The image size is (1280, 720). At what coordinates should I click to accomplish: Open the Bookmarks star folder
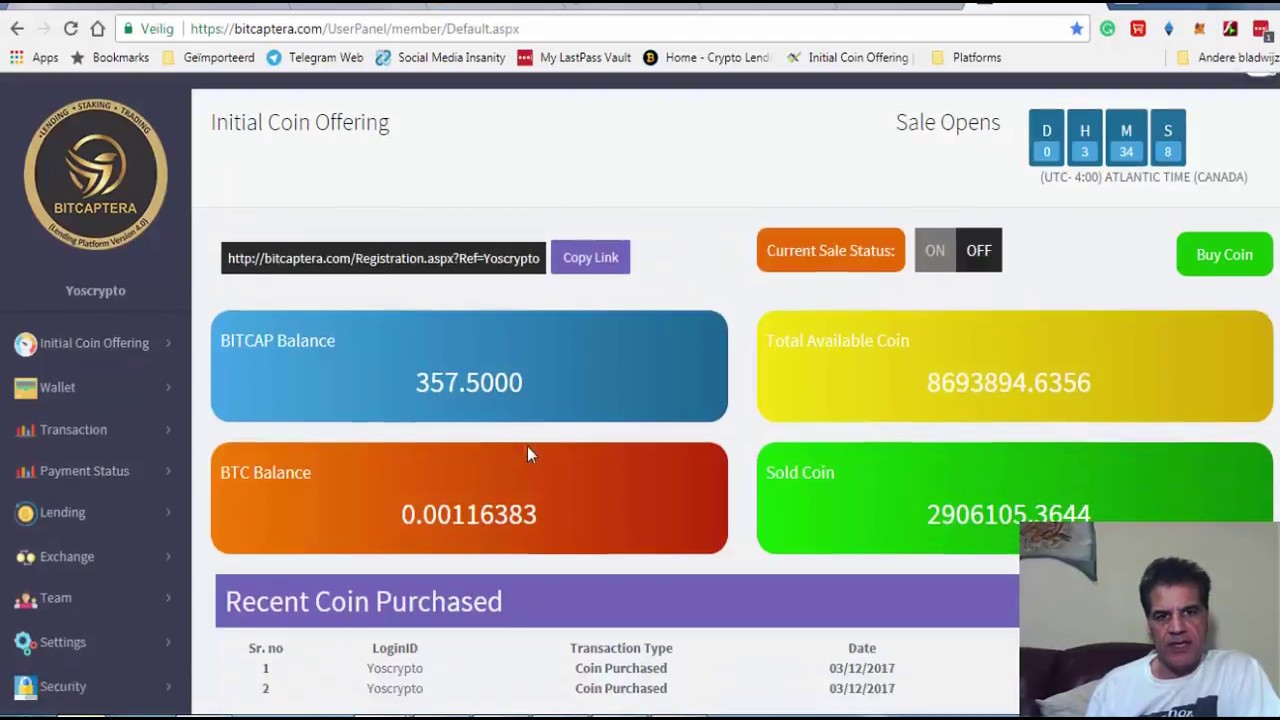109,57
